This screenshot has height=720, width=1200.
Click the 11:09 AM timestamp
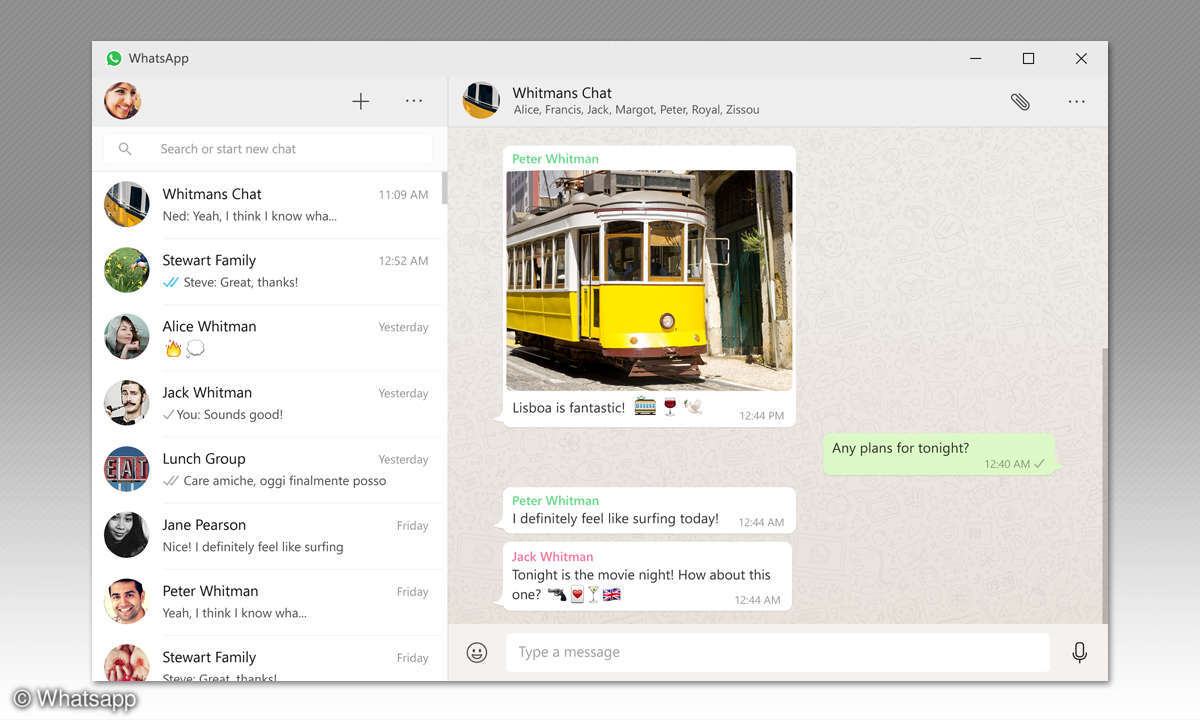[403, 194]
